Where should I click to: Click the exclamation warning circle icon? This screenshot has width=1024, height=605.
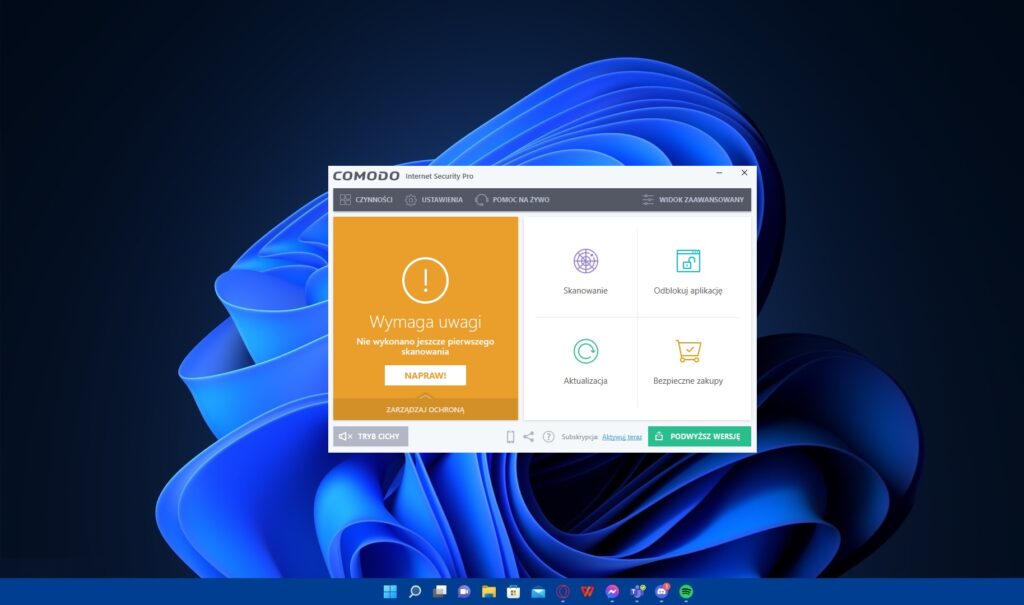tap(425, 280)
